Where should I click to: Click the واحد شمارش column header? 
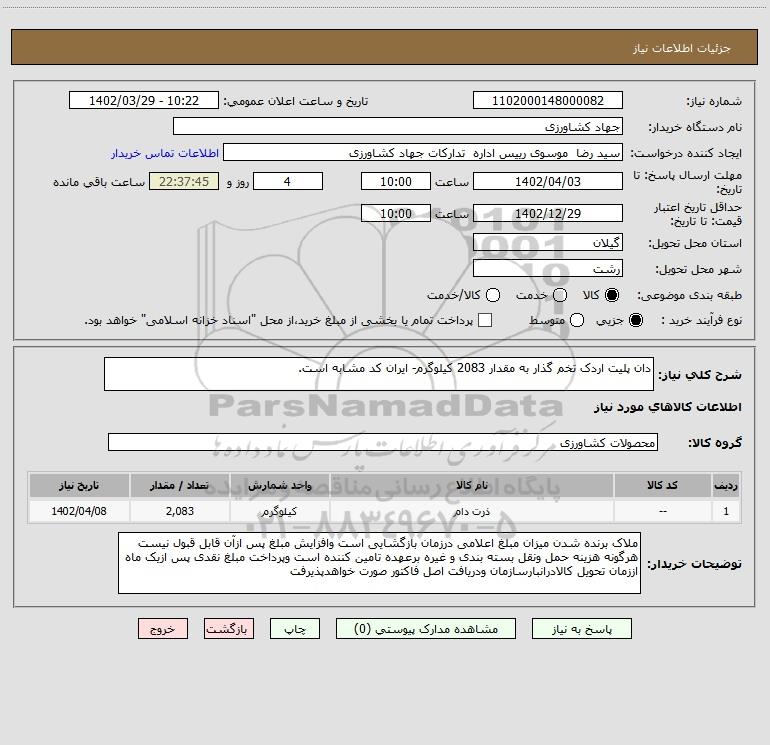click(x=279, y=486)
